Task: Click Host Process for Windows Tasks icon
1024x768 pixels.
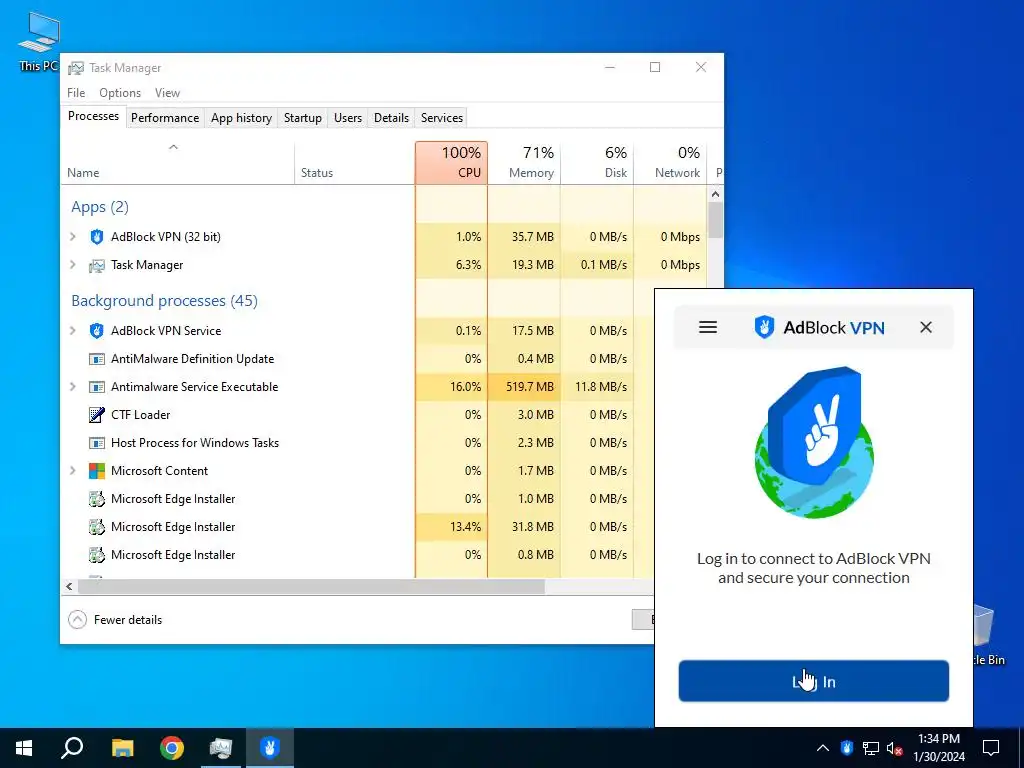Action: coord(97,443)
